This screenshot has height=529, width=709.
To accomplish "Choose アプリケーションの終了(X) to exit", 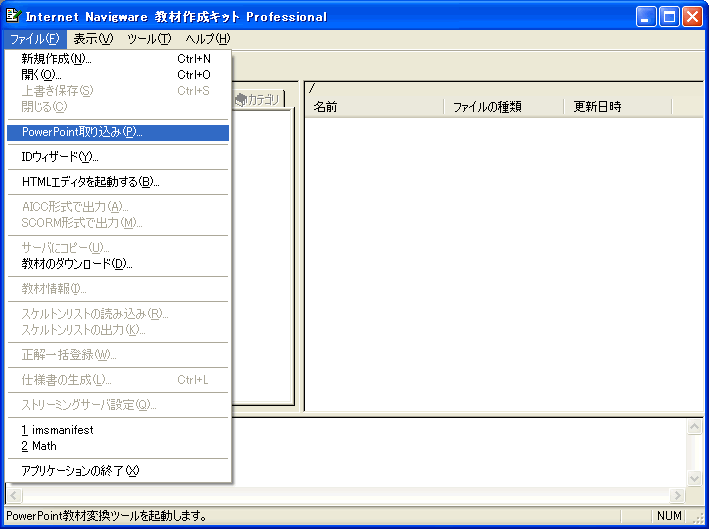I will 118,471.
